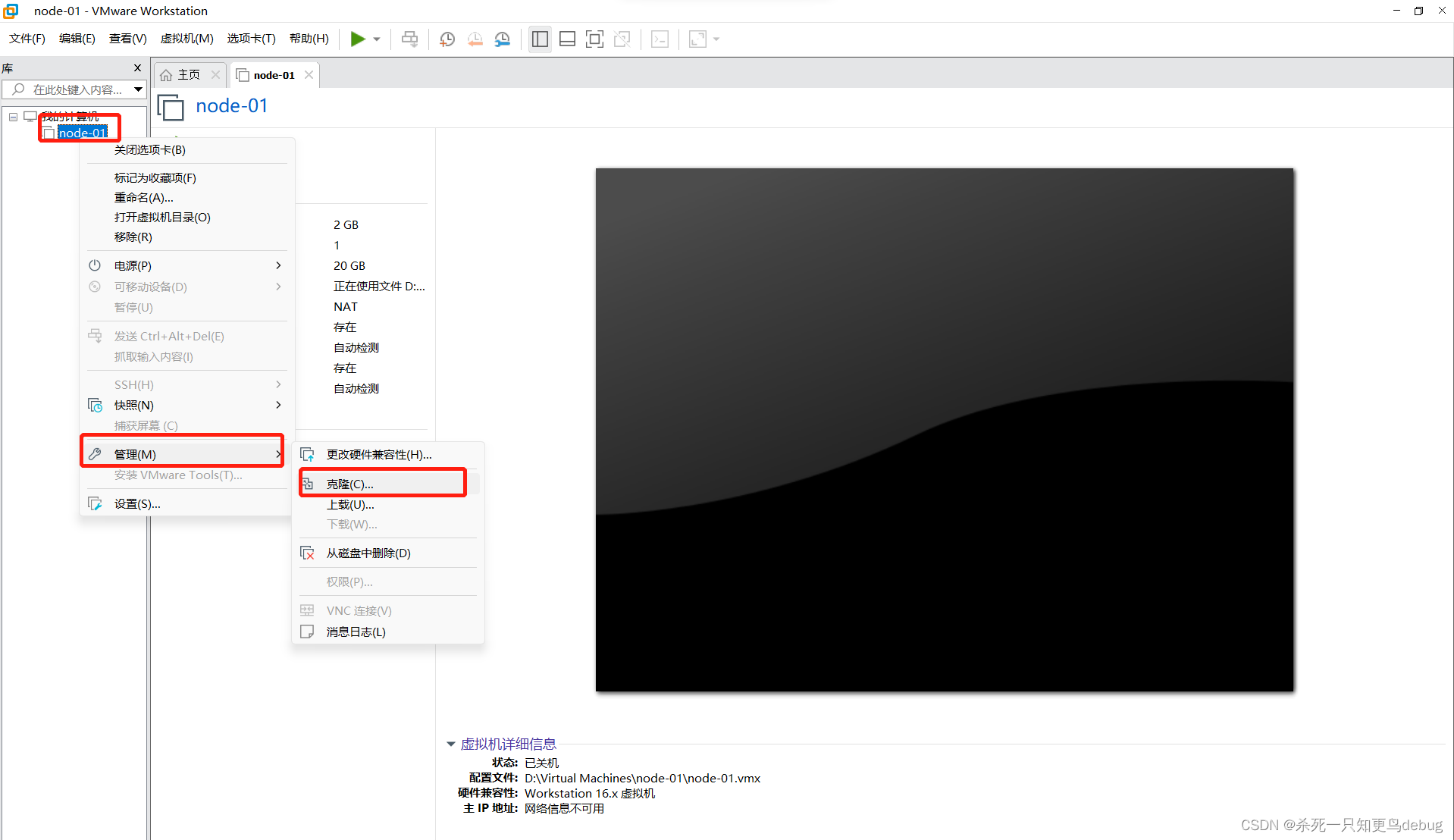Open the power options dropdown arrow

377,39
